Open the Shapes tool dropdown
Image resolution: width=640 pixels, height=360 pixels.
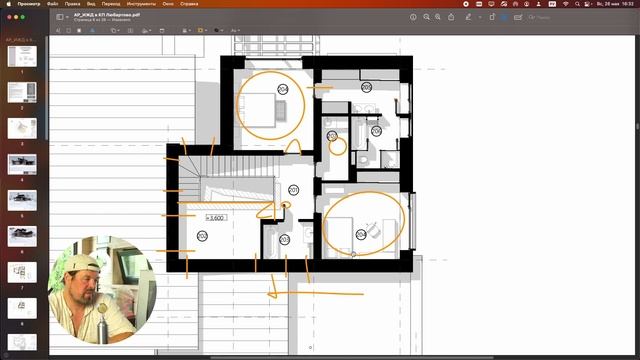(115, 30)
